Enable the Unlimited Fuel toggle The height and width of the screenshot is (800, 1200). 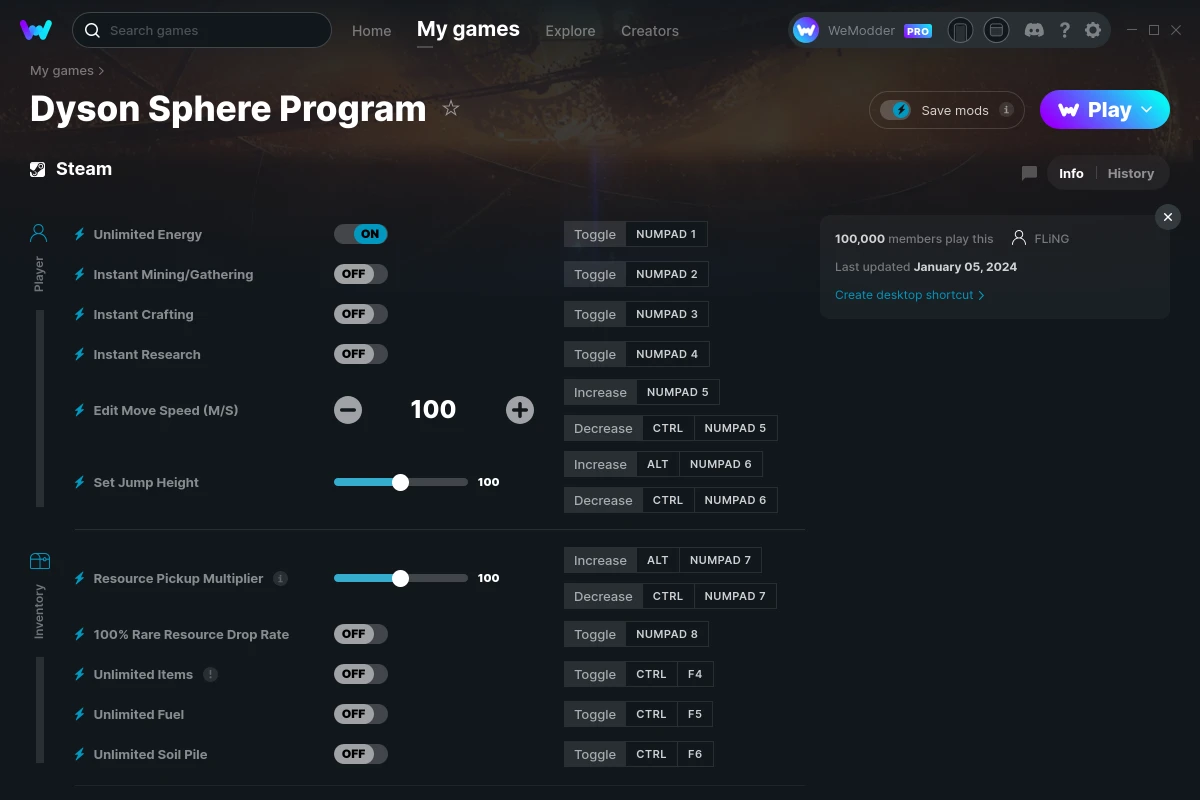click(360, 713)
